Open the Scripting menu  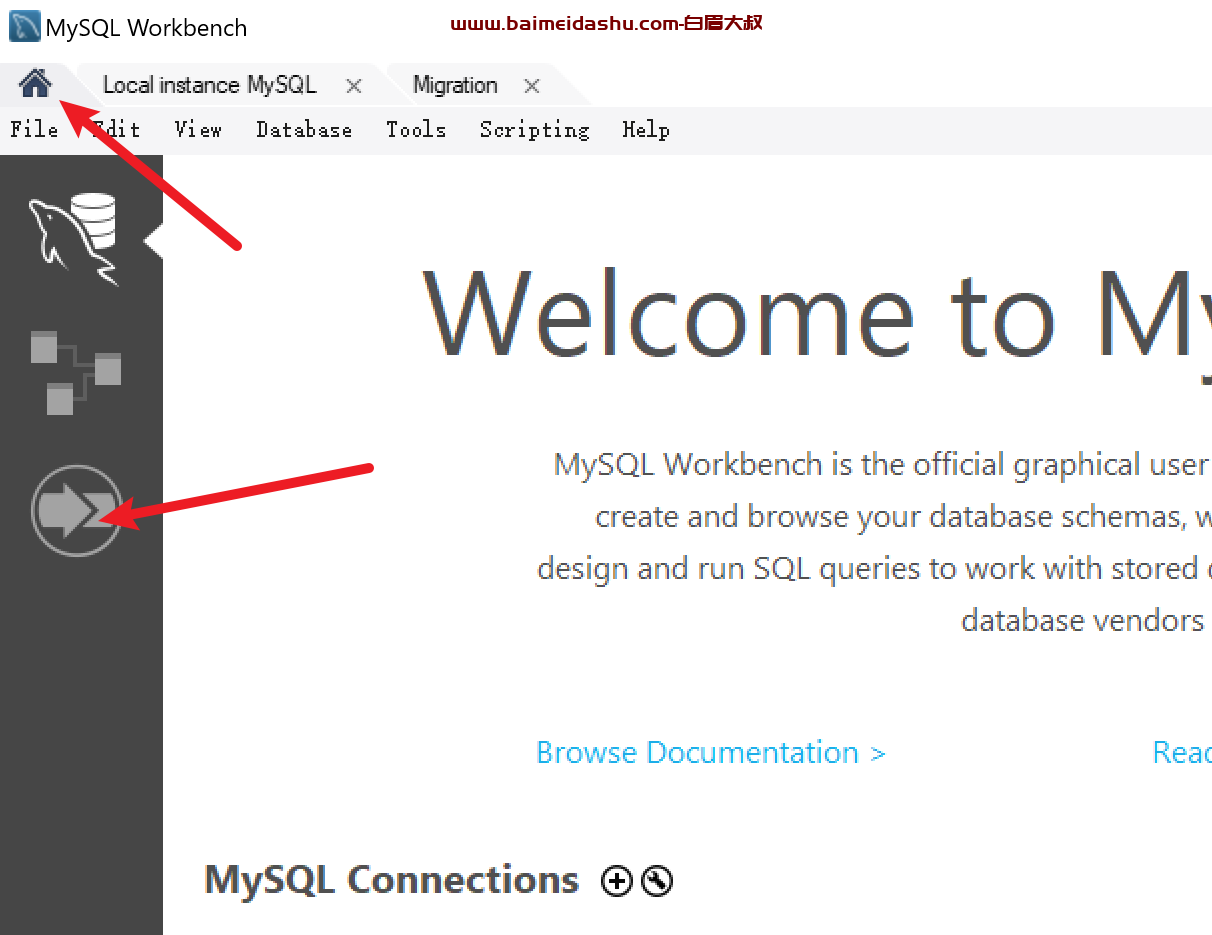pyautogui.click(x=535, y=130)
